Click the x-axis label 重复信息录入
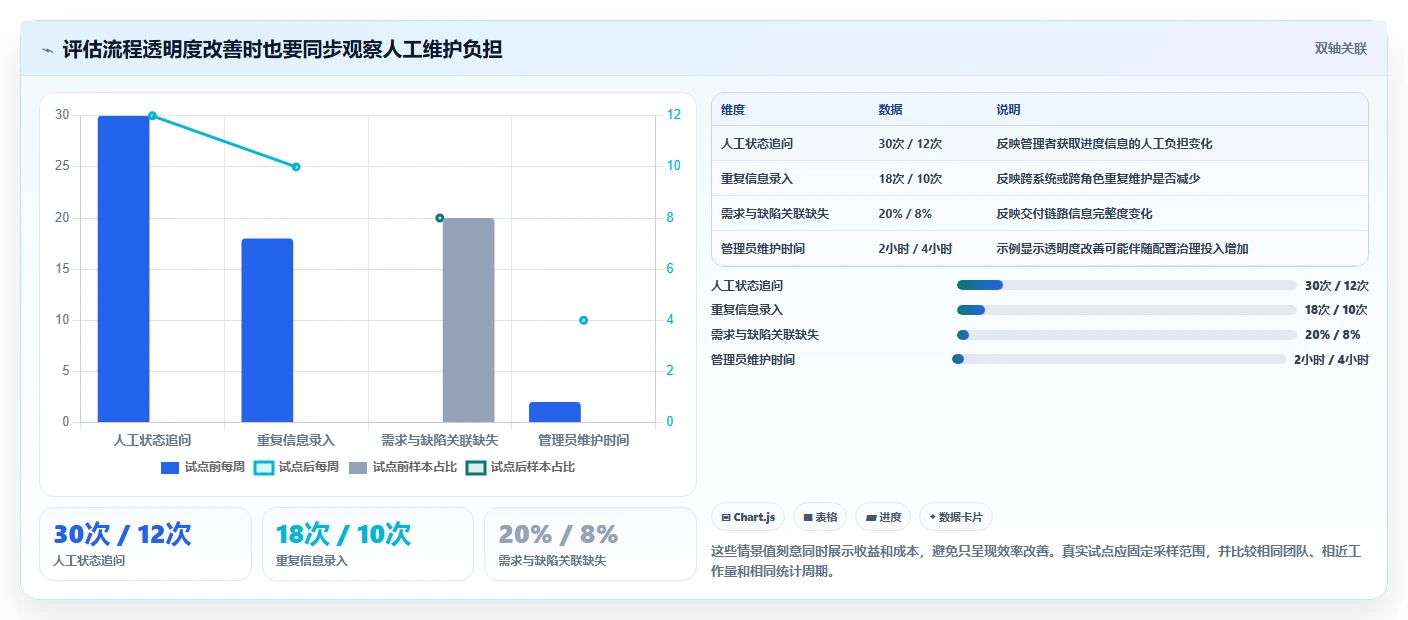Screen dimensions: 1408x620 [296, 440]
